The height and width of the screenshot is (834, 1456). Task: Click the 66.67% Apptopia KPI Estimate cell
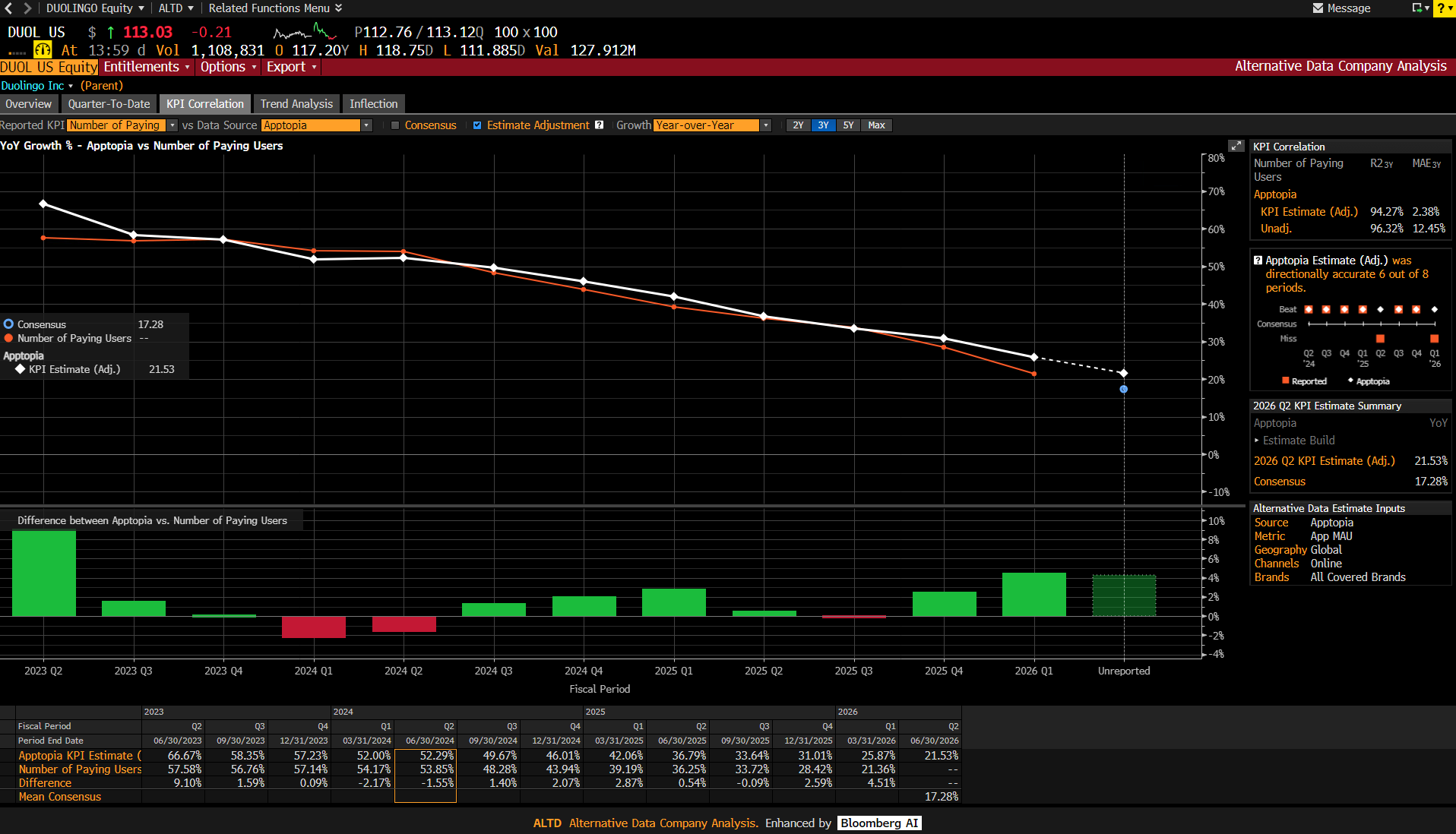pyautogui.click(x=173, y=756)
